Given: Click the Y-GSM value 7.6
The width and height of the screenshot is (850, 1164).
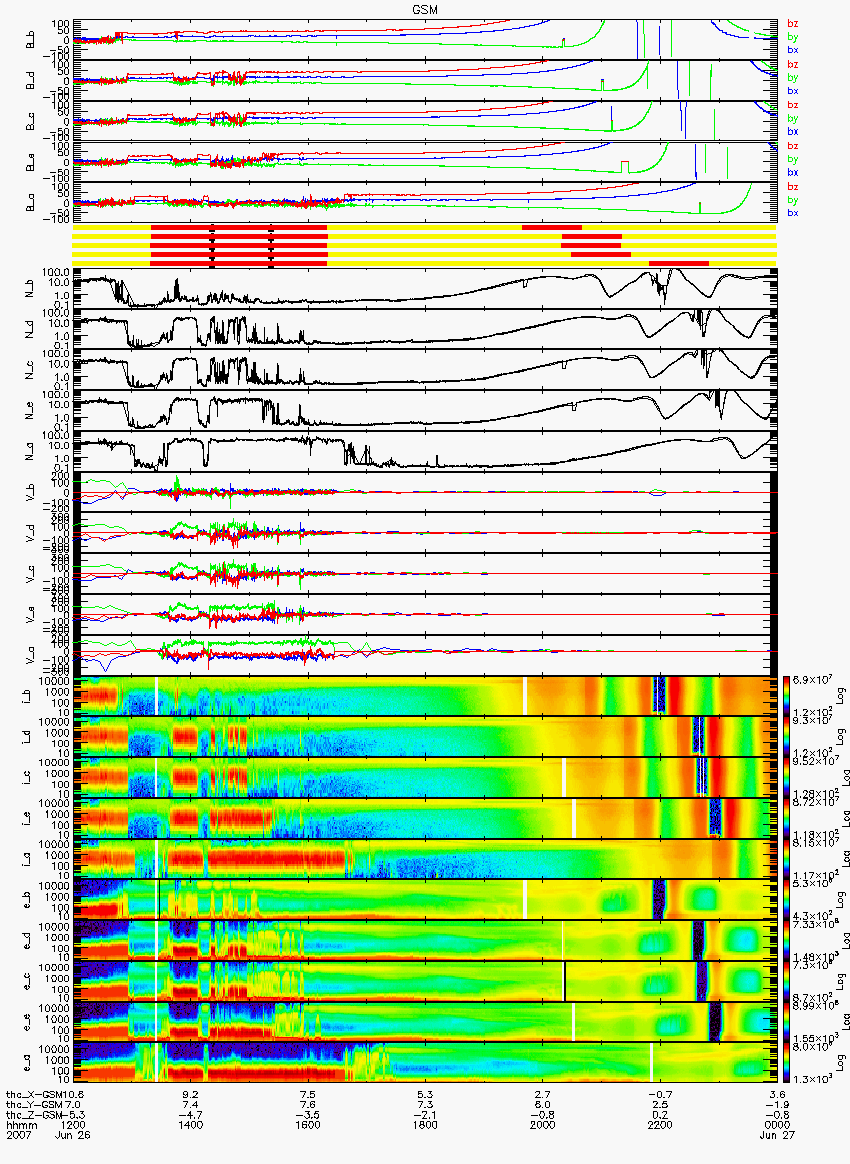Looking at the screenshot, I should tap(308, 1105).
